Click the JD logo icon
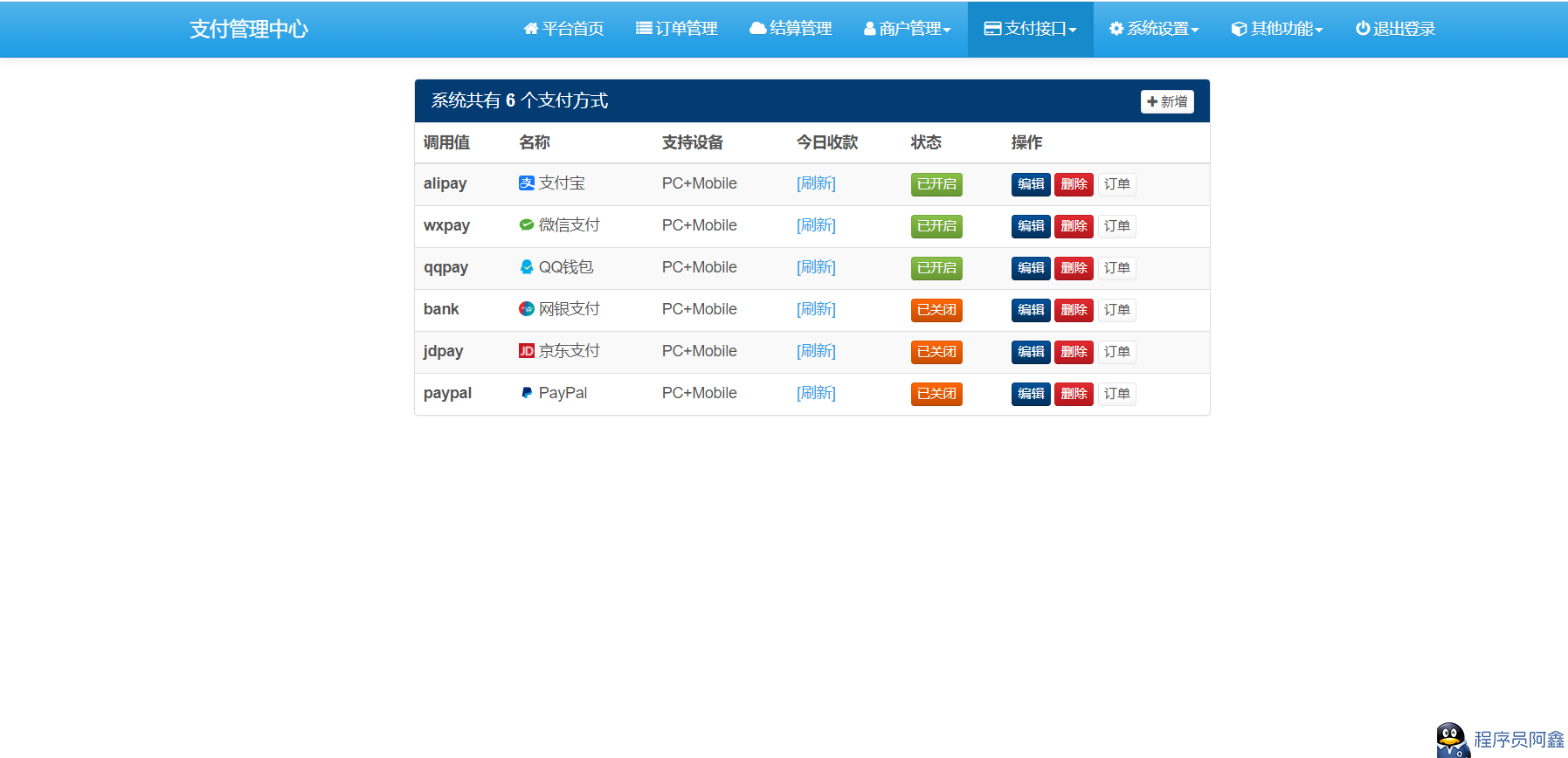This screenshot has width=1568, height=758. pos(527,350)
